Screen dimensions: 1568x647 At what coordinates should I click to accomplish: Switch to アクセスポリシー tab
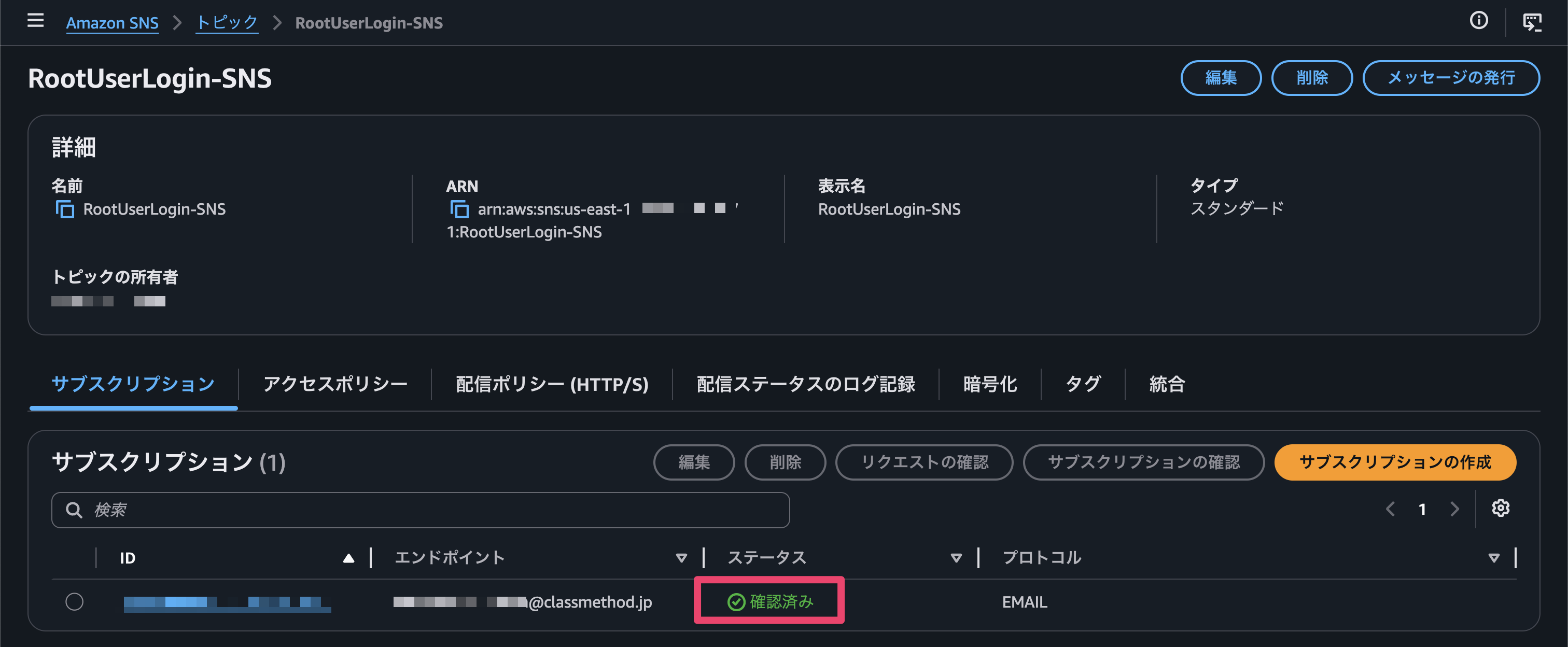pos(335,384)
